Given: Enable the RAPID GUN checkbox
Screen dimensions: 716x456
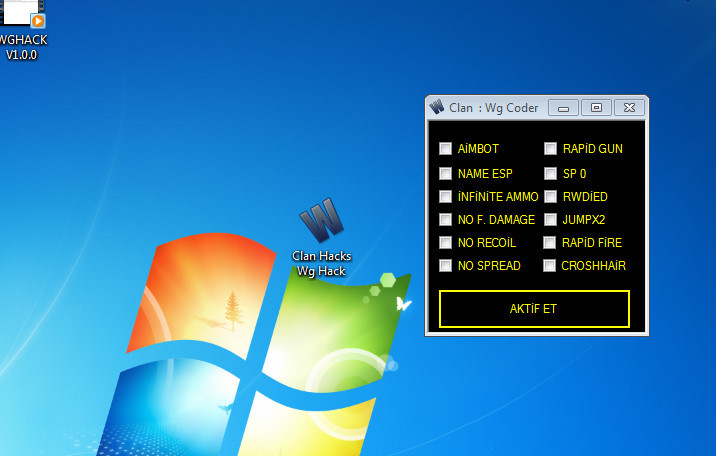Looking at the screenshot, I should (550, 149).
